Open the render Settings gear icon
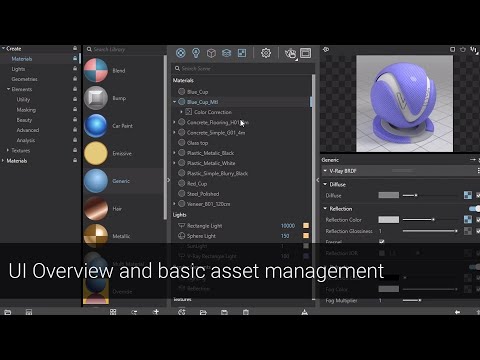 tap(266, 53)
